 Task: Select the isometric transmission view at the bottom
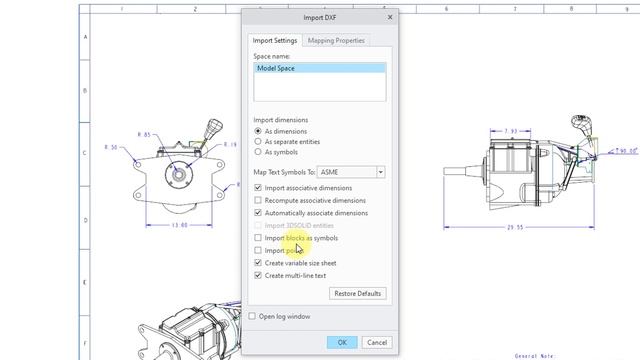point(190,331)
